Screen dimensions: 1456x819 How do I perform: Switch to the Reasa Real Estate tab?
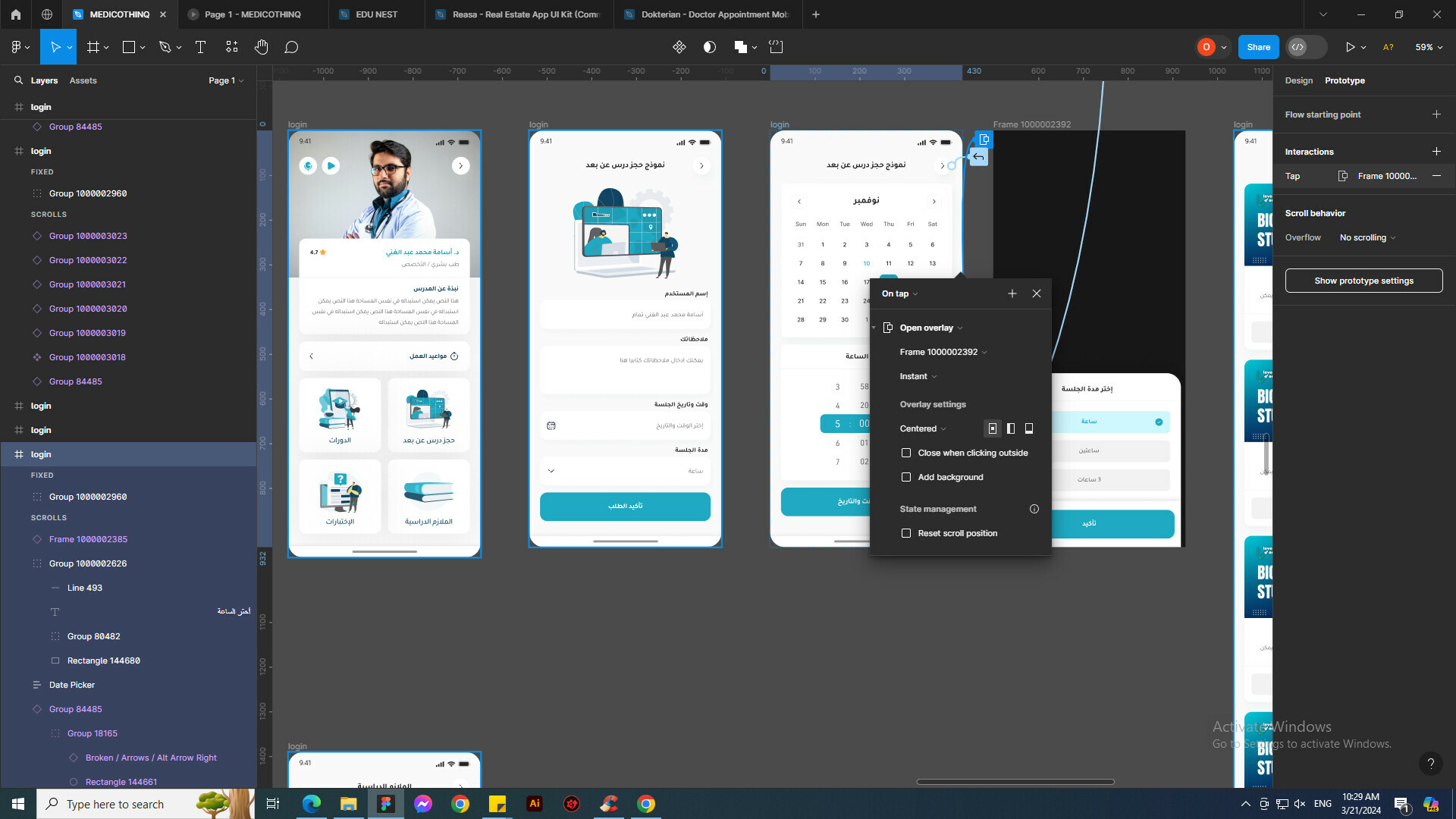tap(519, 14)
